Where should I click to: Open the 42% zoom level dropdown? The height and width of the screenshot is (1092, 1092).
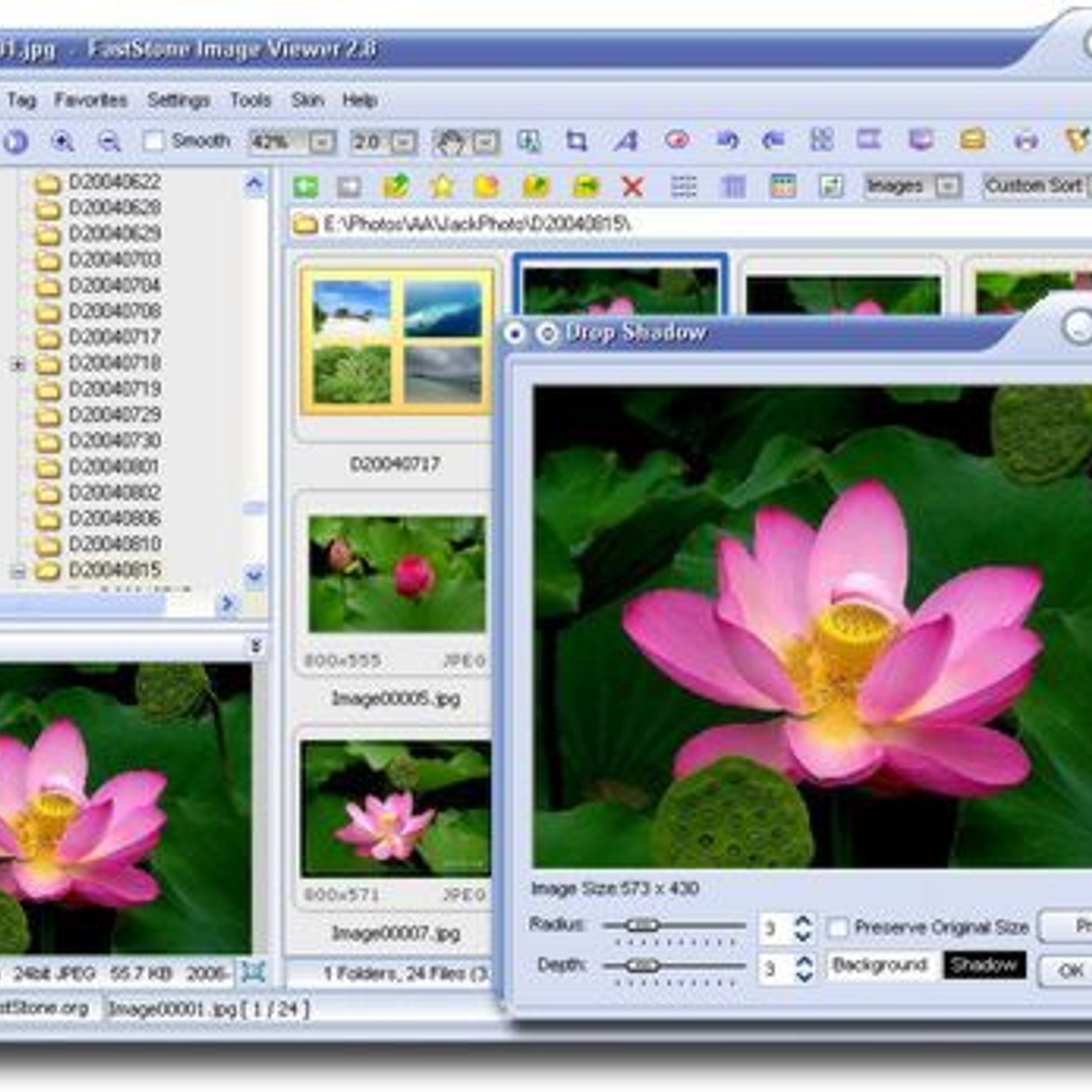click(x=322, y=142)
